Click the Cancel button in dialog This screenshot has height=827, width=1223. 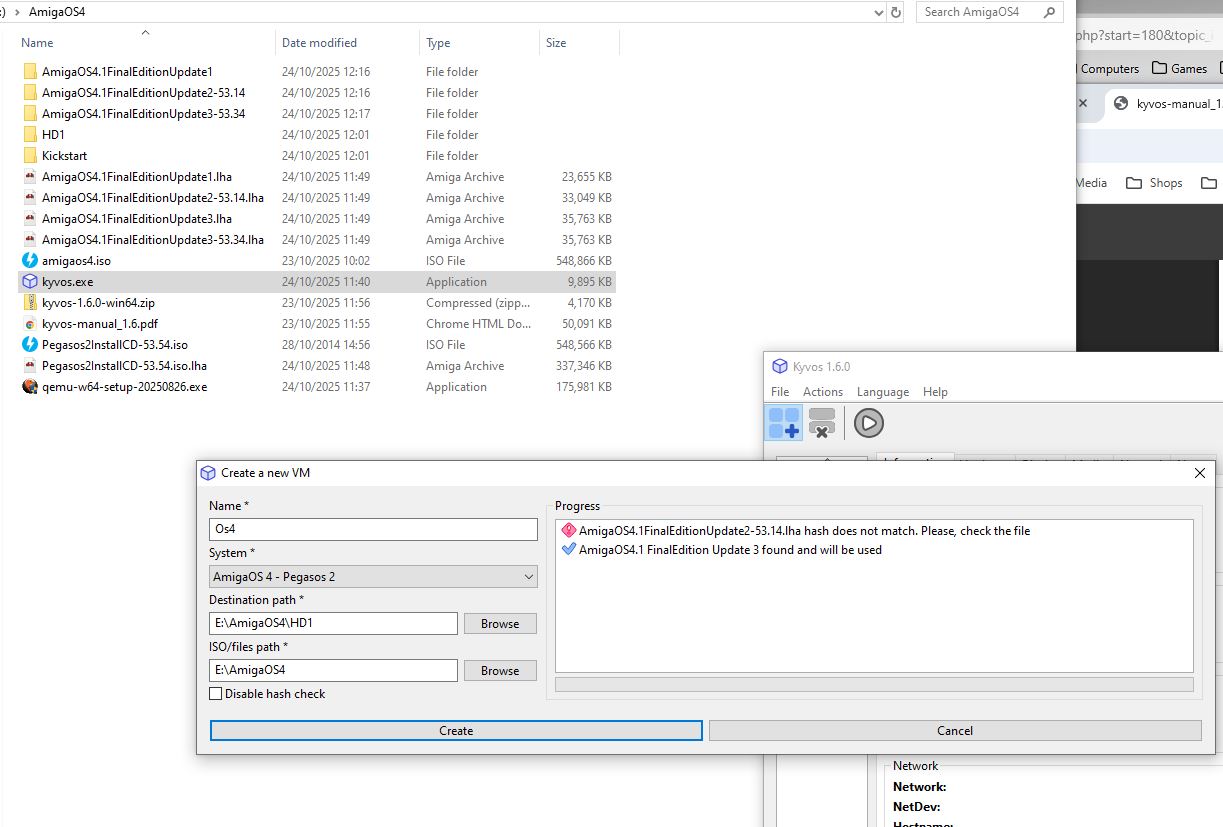click(954, 731)
